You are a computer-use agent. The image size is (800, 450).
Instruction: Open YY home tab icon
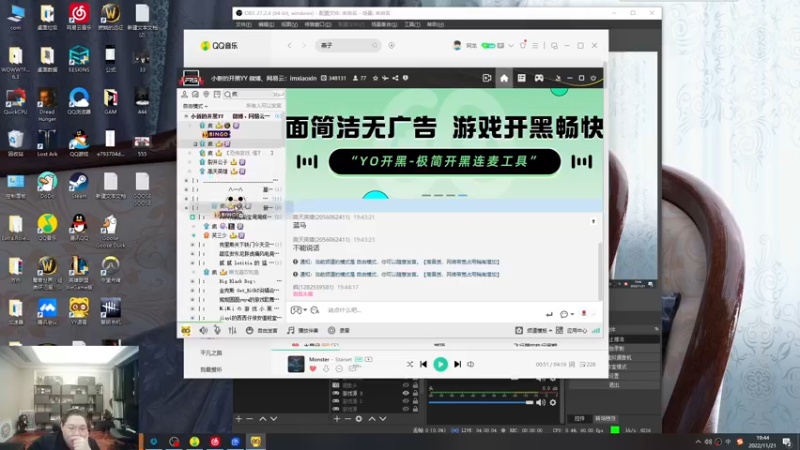point(504,78)
